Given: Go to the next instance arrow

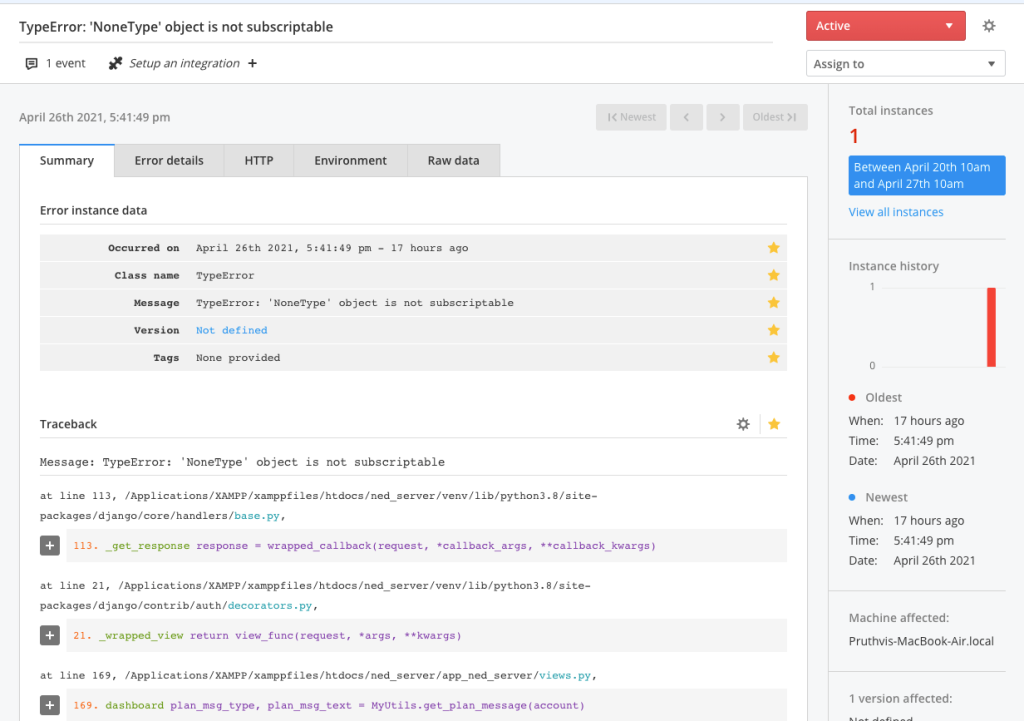Looking at the screenshot, I should tap(723, 117).
